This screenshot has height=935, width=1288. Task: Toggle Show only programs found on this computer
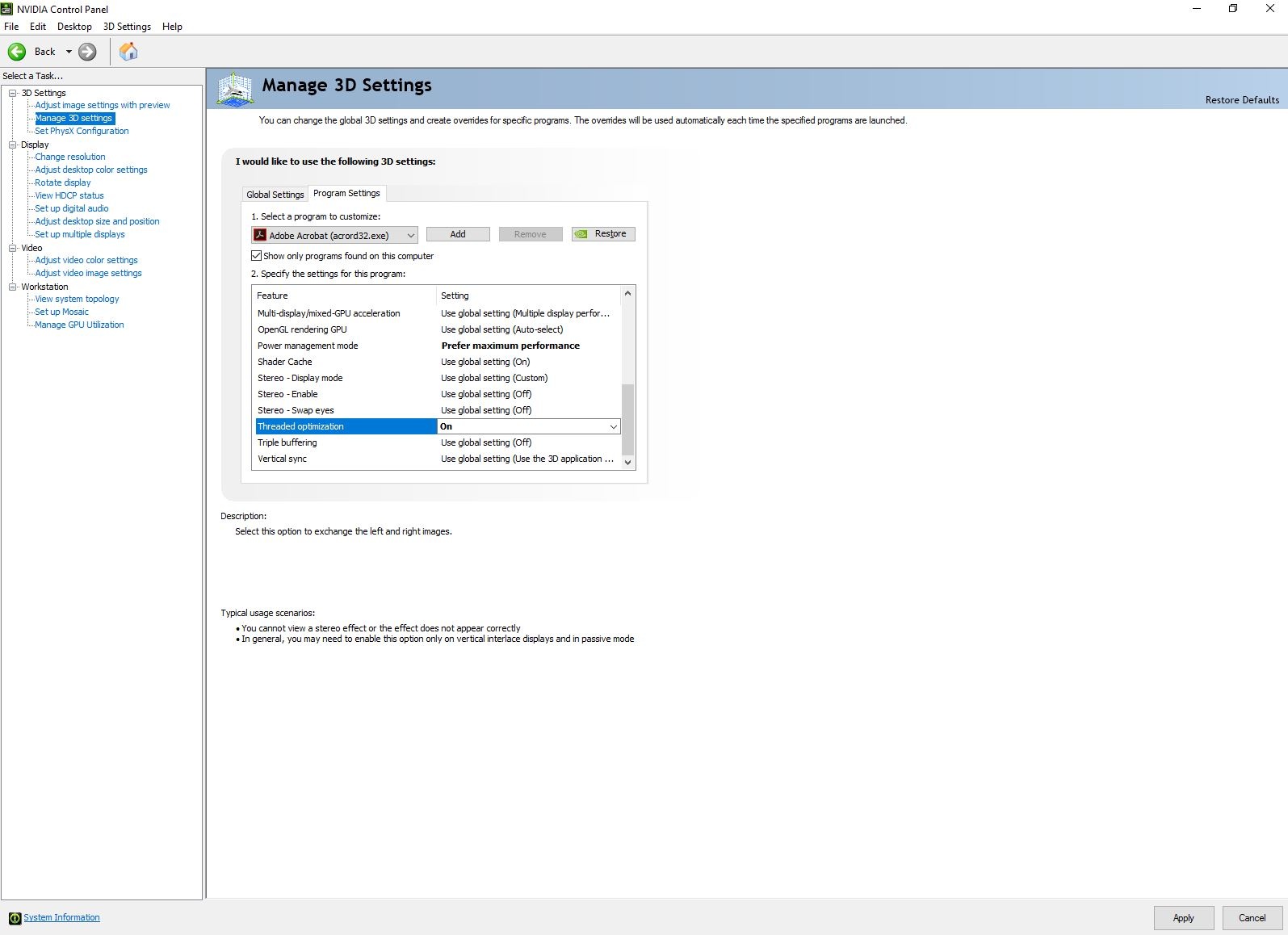click(257, 256)
